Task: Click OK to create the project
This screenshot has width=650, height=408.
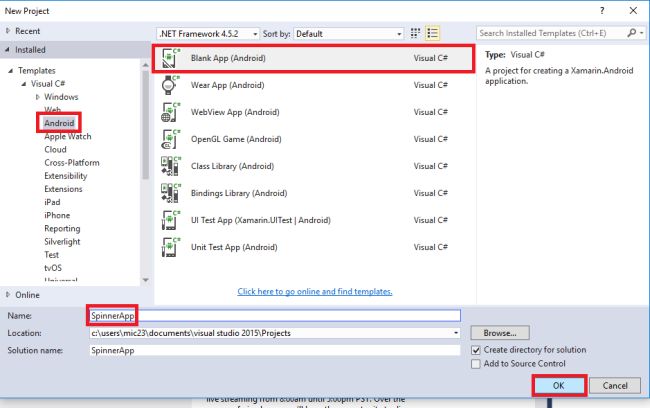Action: [558, 386]
